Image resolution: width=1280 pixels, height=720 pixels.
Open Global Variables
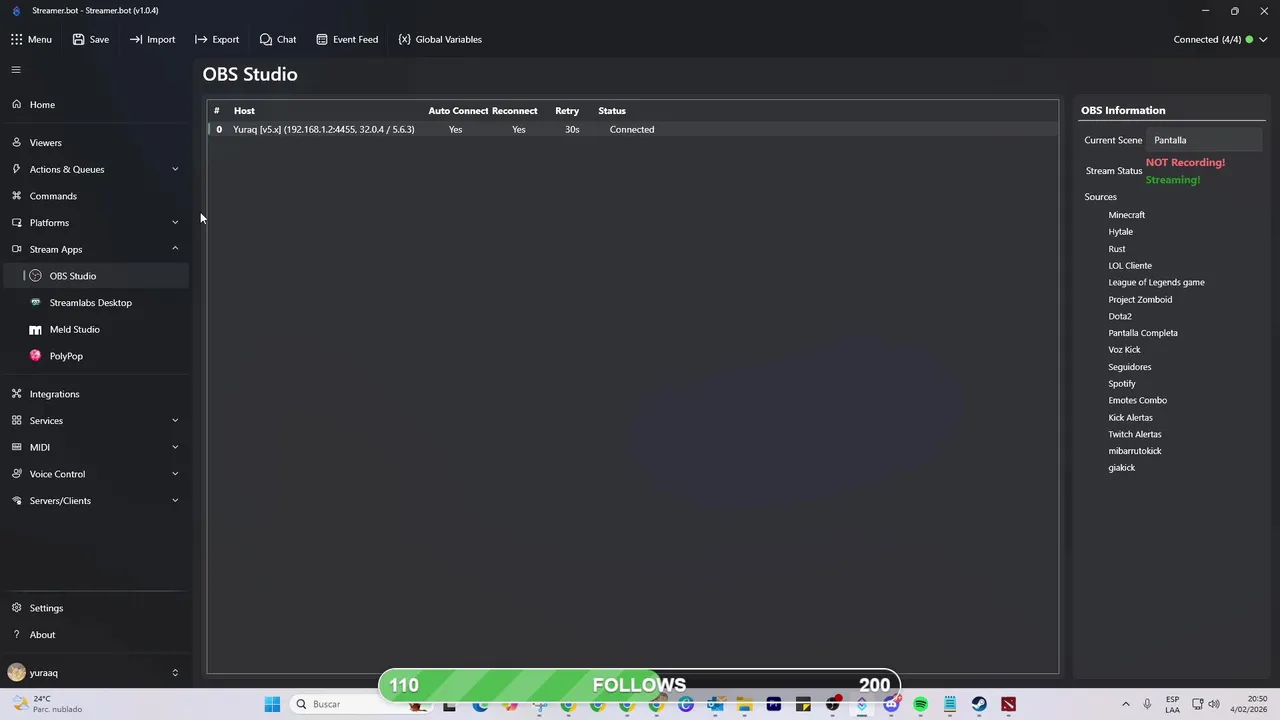click(440, 39)
